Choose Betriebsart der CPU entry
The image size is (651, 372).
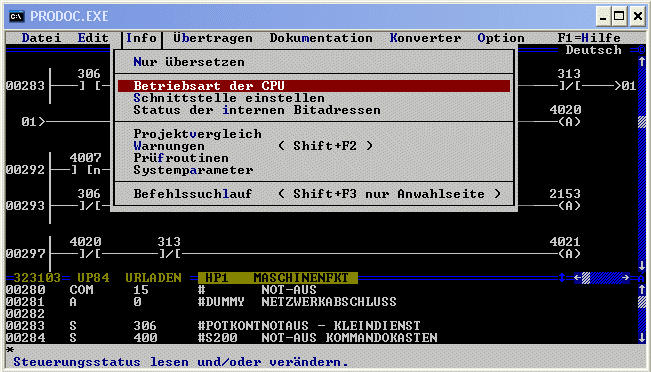click(314, 86)
